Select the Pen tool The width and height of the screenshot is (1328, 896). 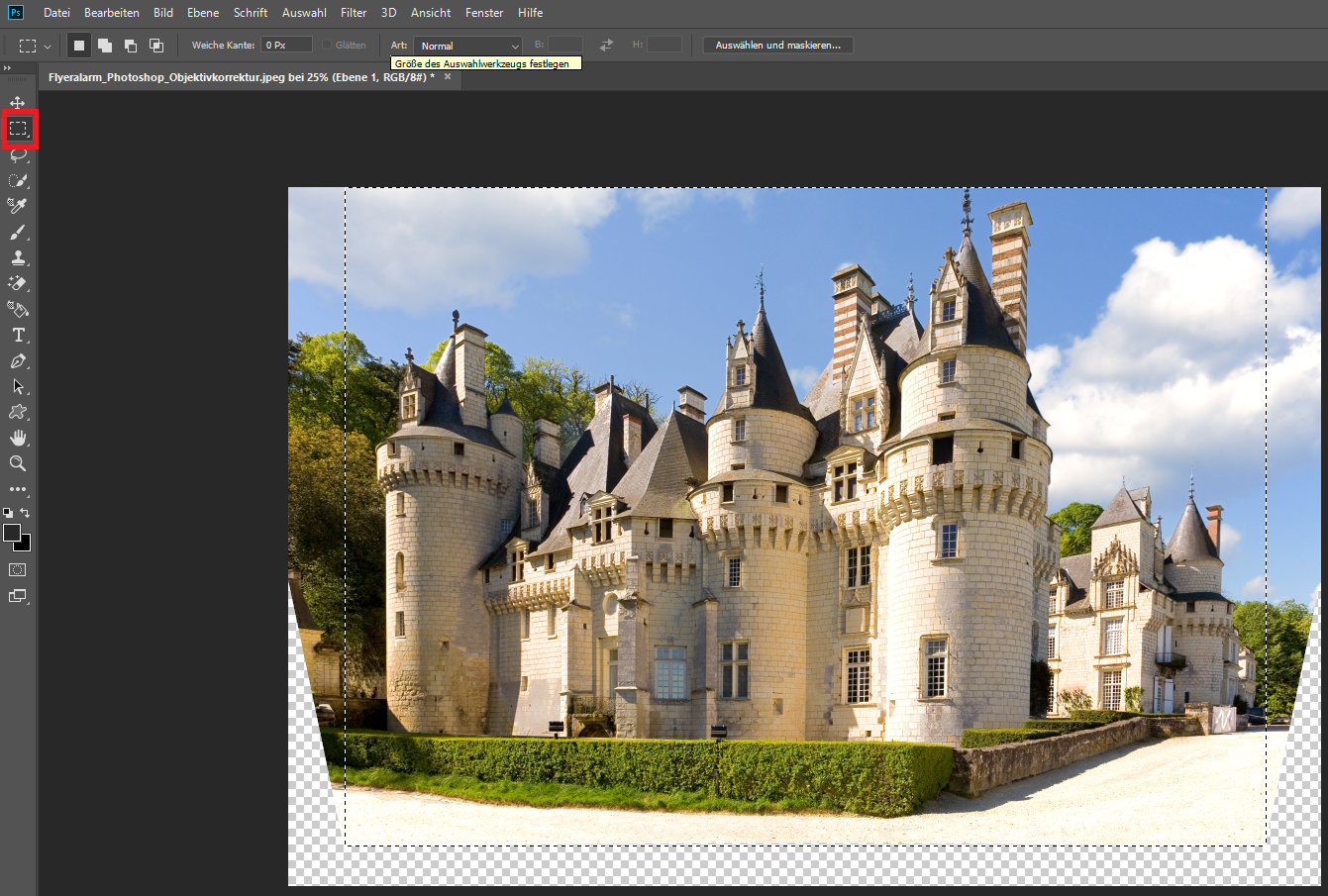coord(18,361)
